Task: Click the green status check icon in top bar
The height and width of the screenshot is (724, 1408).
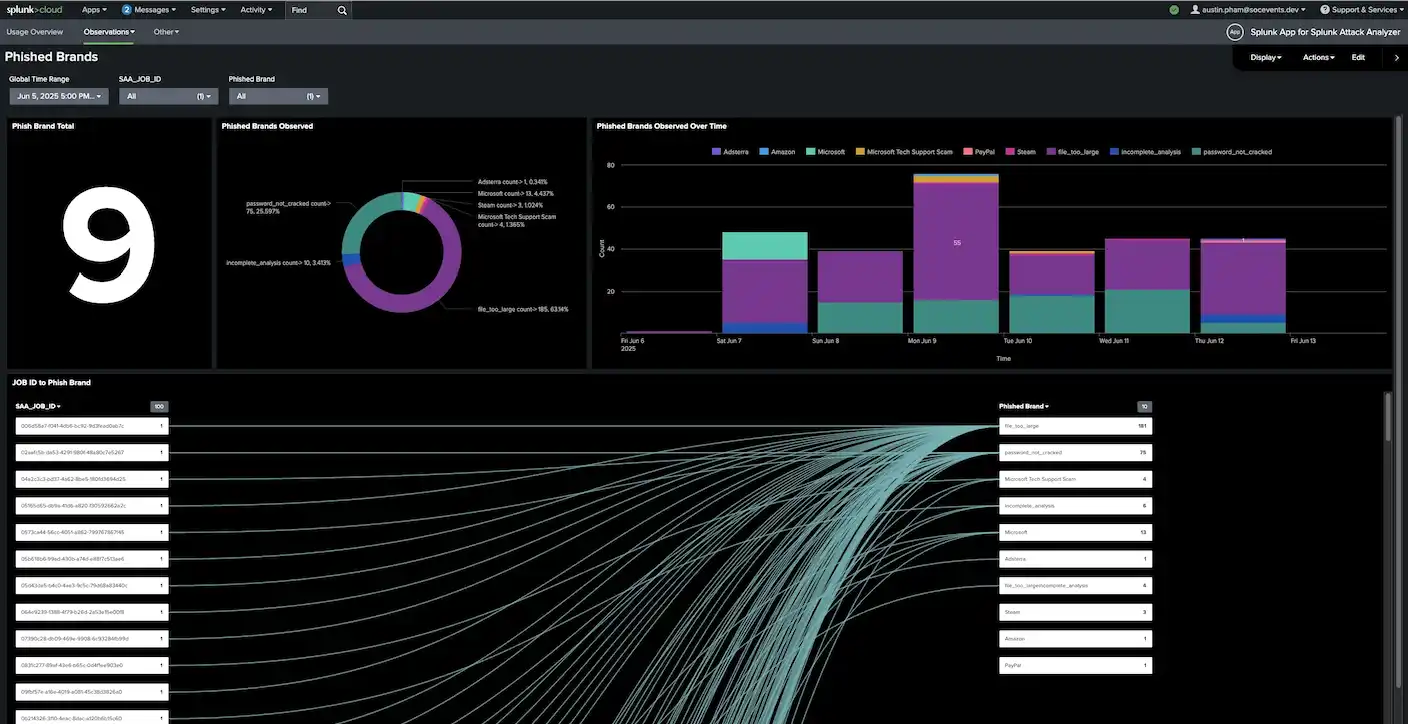Action: coord(1174,9)
